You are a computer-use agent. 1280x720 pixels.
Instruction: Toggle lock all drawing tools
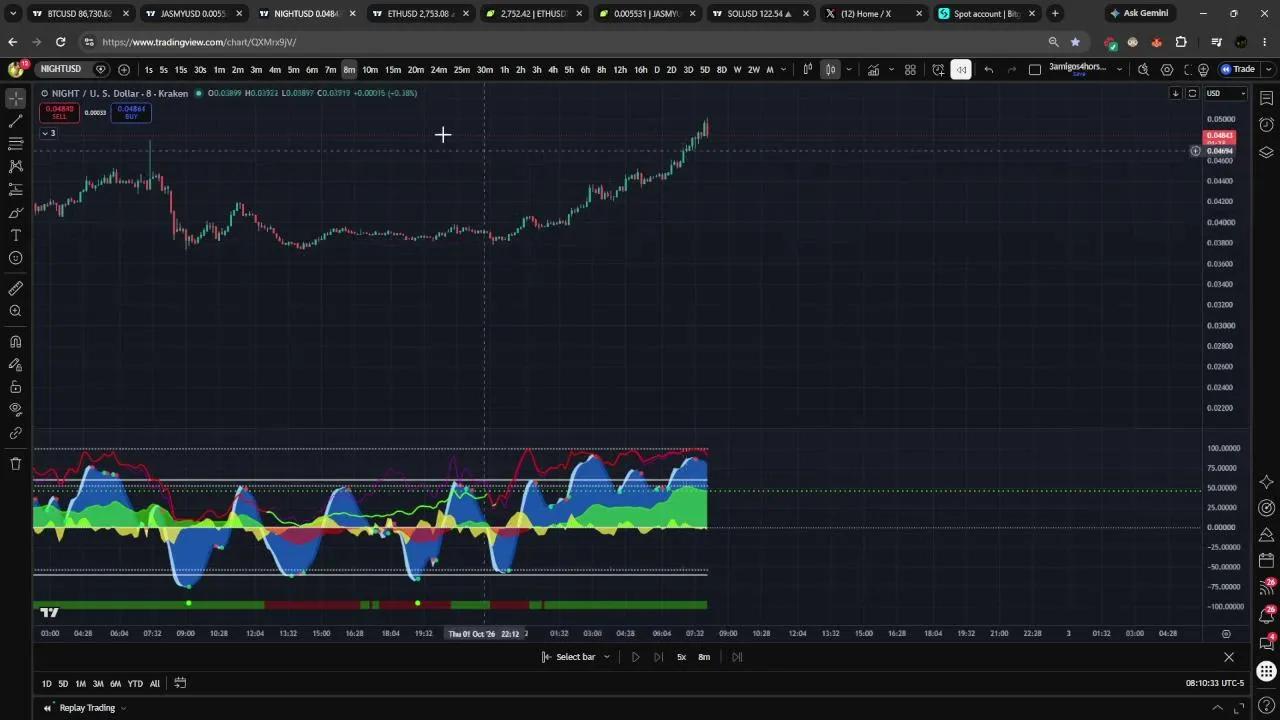pyautogui.click(x=16, y=387)
